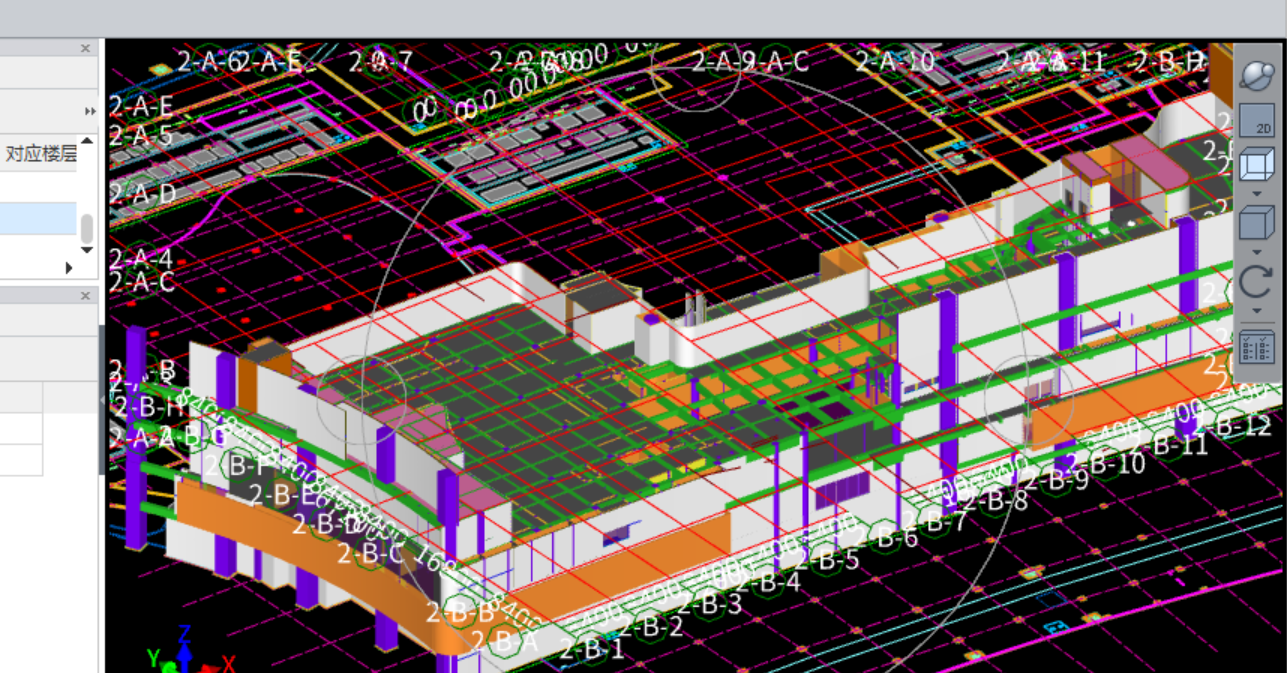Activate the dynamic orbit view tool

[x=1256, y=74]
